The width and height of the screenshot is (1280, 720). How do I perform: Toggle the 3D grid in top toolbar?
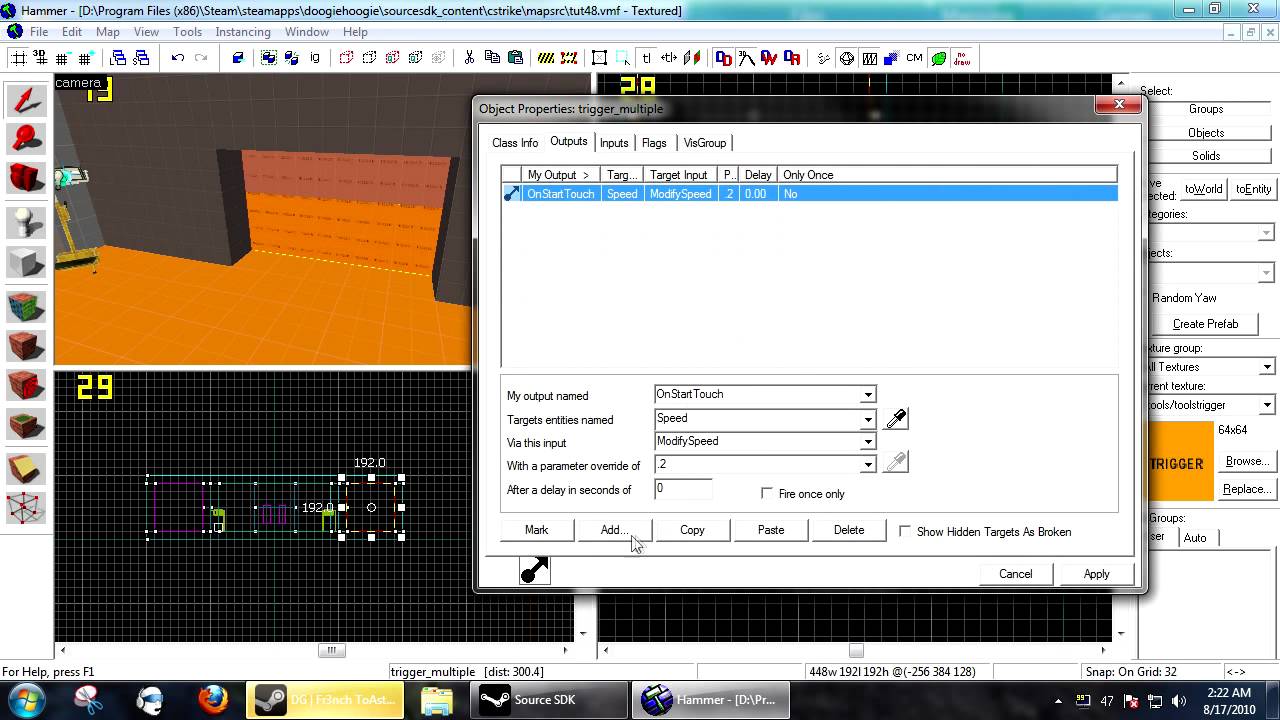click(42, 59)
